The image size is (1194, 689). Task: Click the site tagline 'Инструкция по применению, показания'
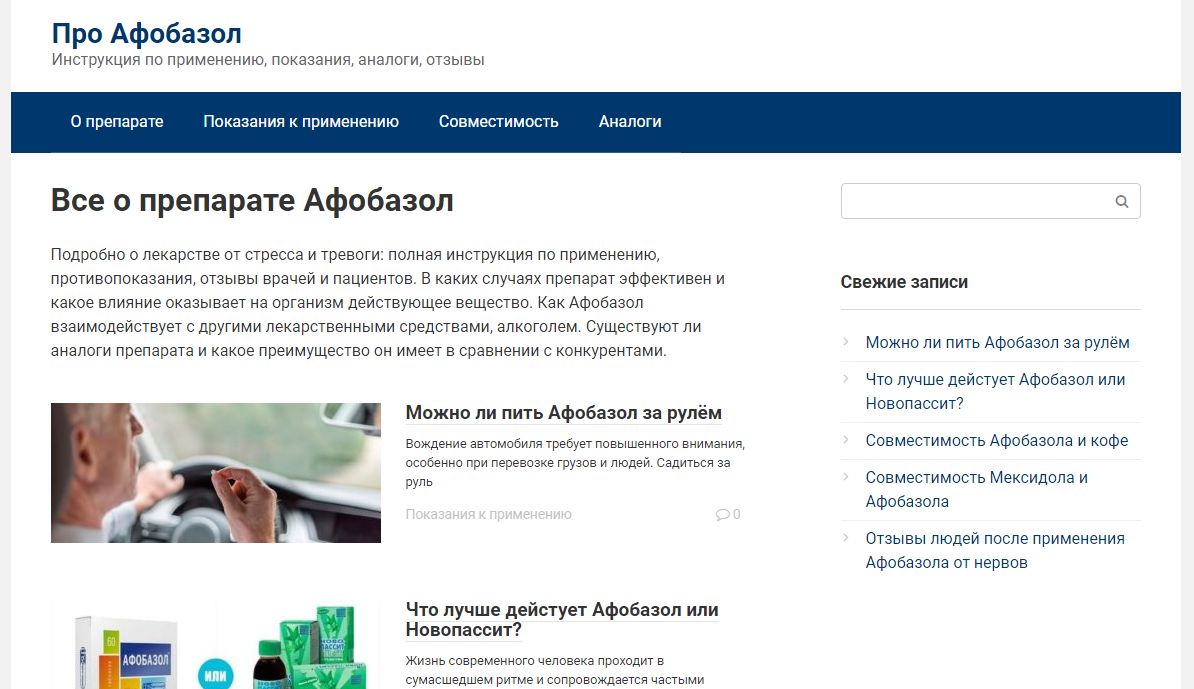tap(268, 60)
